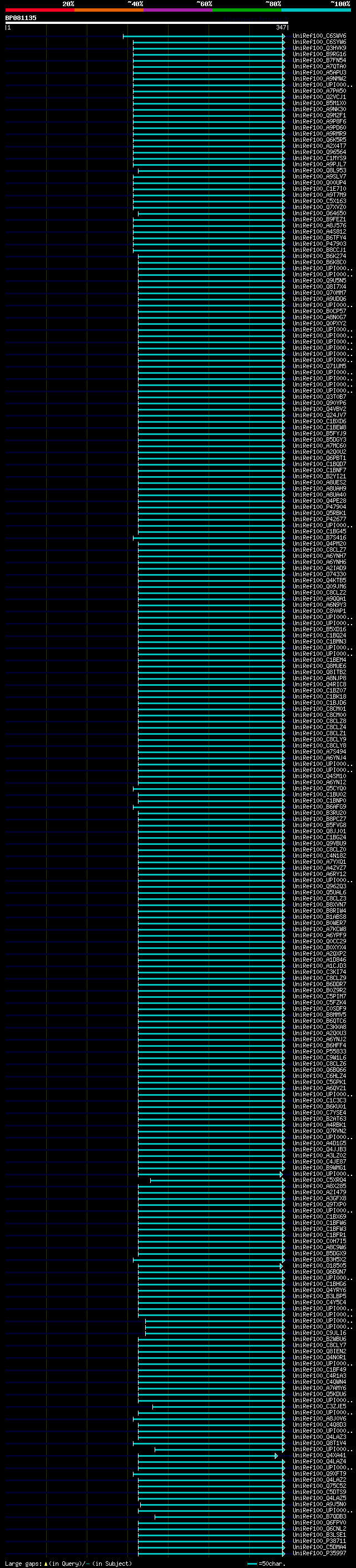Click the cyan ~100% identity legend segment
356x1568 pixels.
pos(317,10)
